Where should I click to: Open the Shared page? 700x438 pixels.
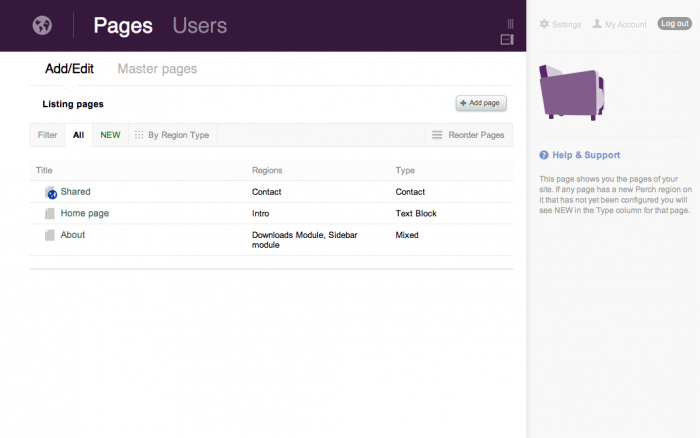(x=75, y=192)
